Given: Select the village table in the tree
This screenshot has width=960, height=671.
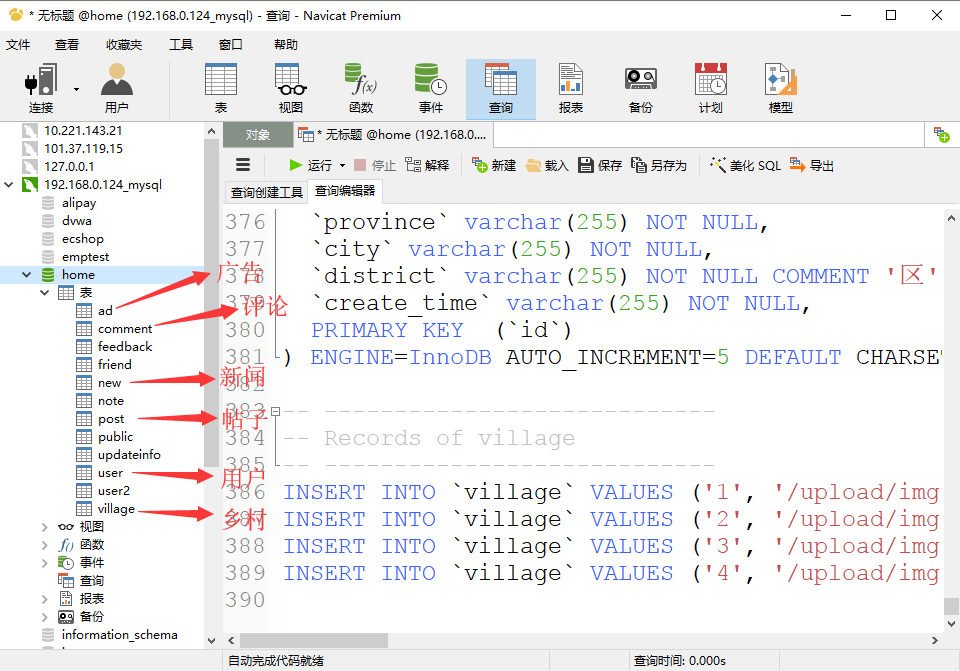Looking at the screenshot, I should point(116,509).
